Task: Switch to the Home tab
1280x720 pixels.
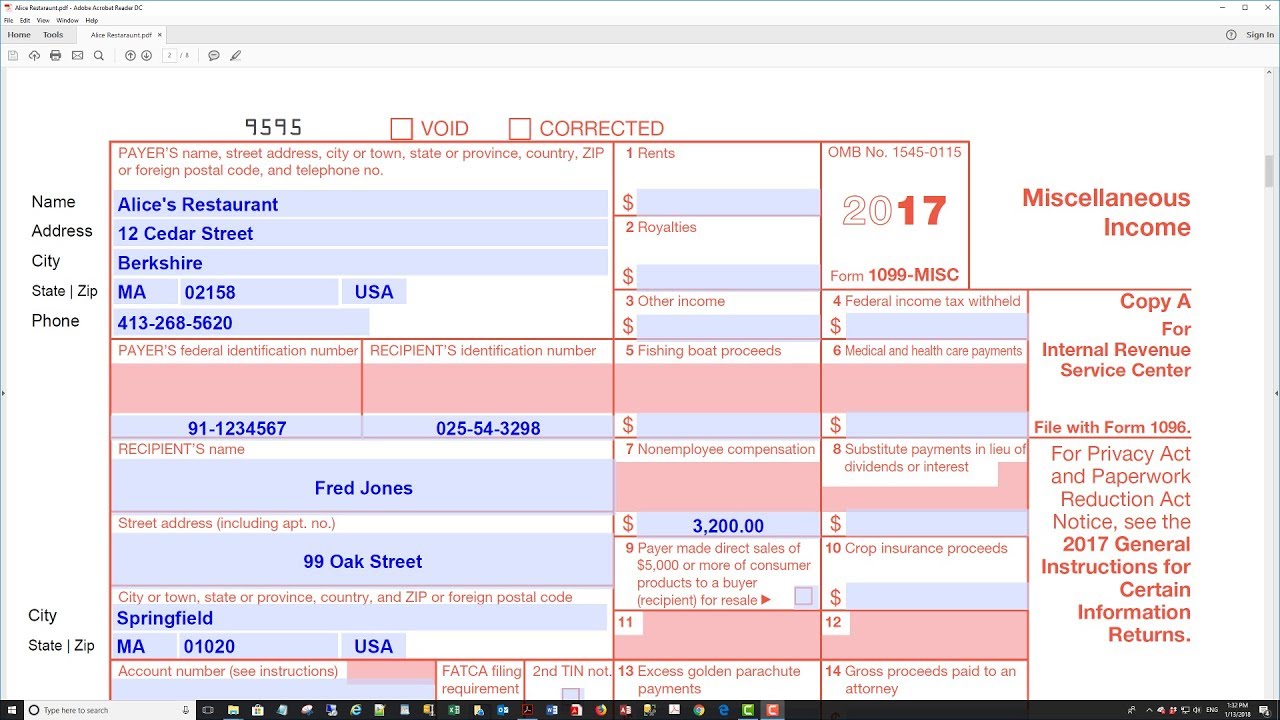Action: 19,35
